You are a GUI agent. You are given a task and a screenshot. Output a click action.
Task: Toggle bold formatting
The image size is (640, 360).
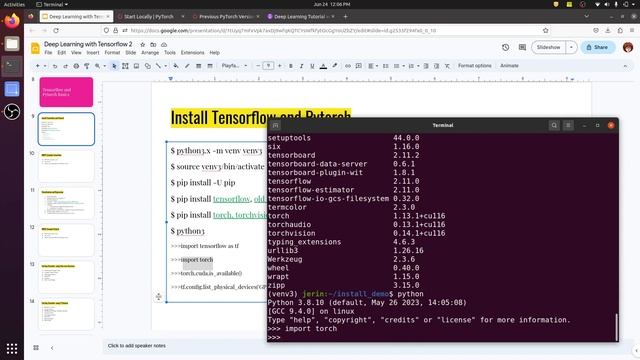coord(291,66)
